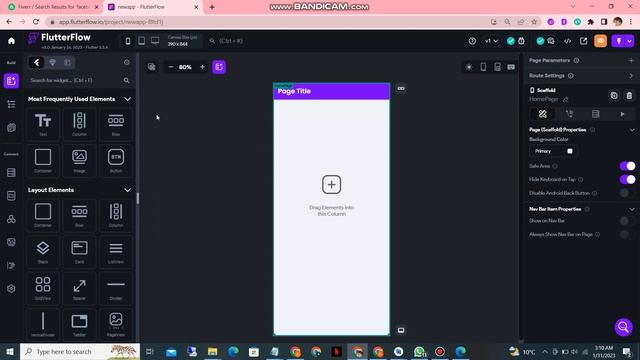Open the Widget Palette in left rail
Image resolution: width=640 pixels, height=360 pixels.
pos(11,81)
